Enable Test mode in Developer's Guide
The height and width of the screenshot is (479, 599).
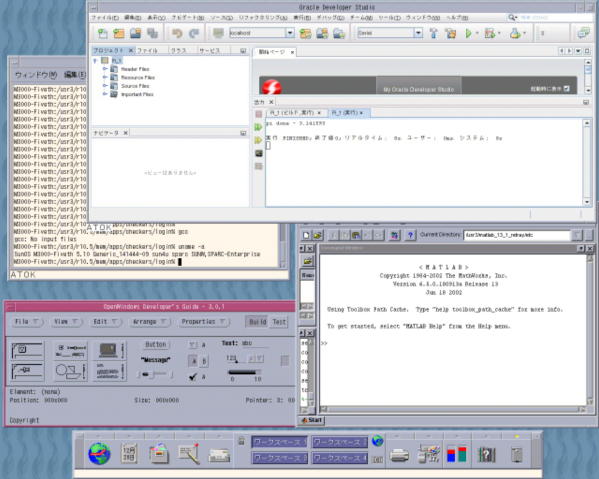point(279,322)
